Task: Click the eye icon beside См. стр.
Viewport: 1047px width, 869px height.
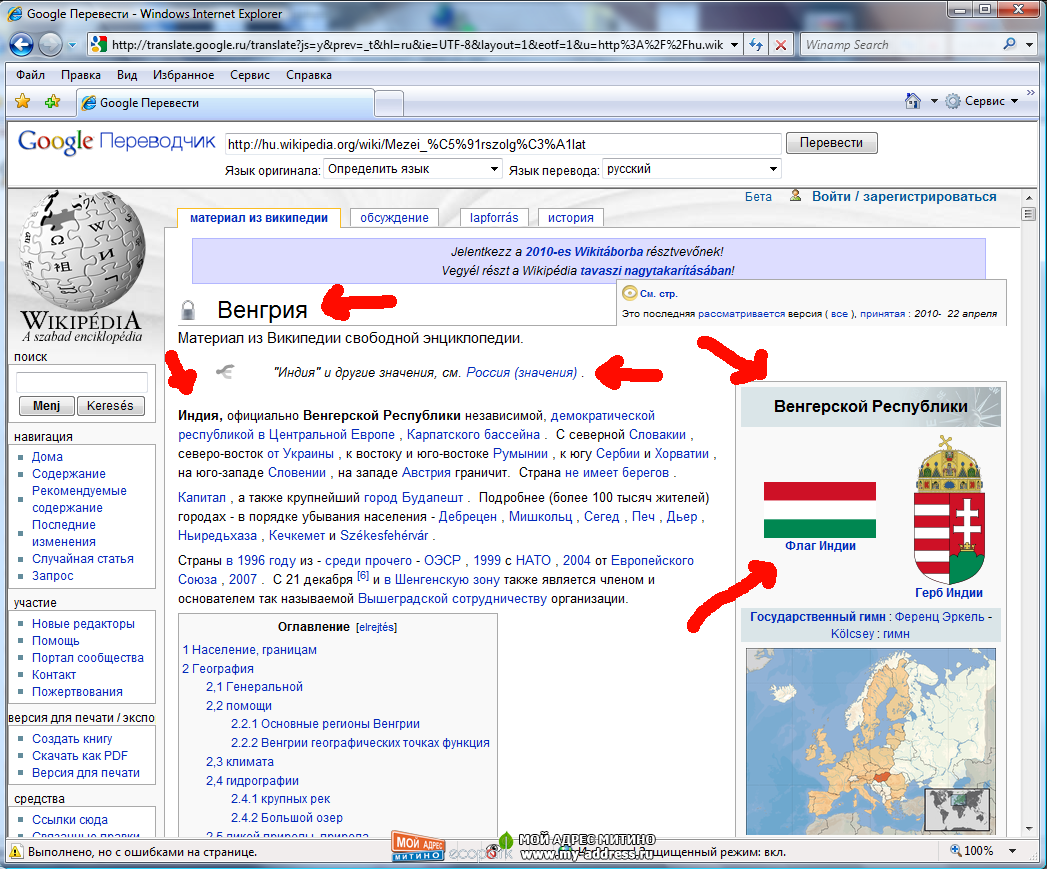Action: coord(629,293)
